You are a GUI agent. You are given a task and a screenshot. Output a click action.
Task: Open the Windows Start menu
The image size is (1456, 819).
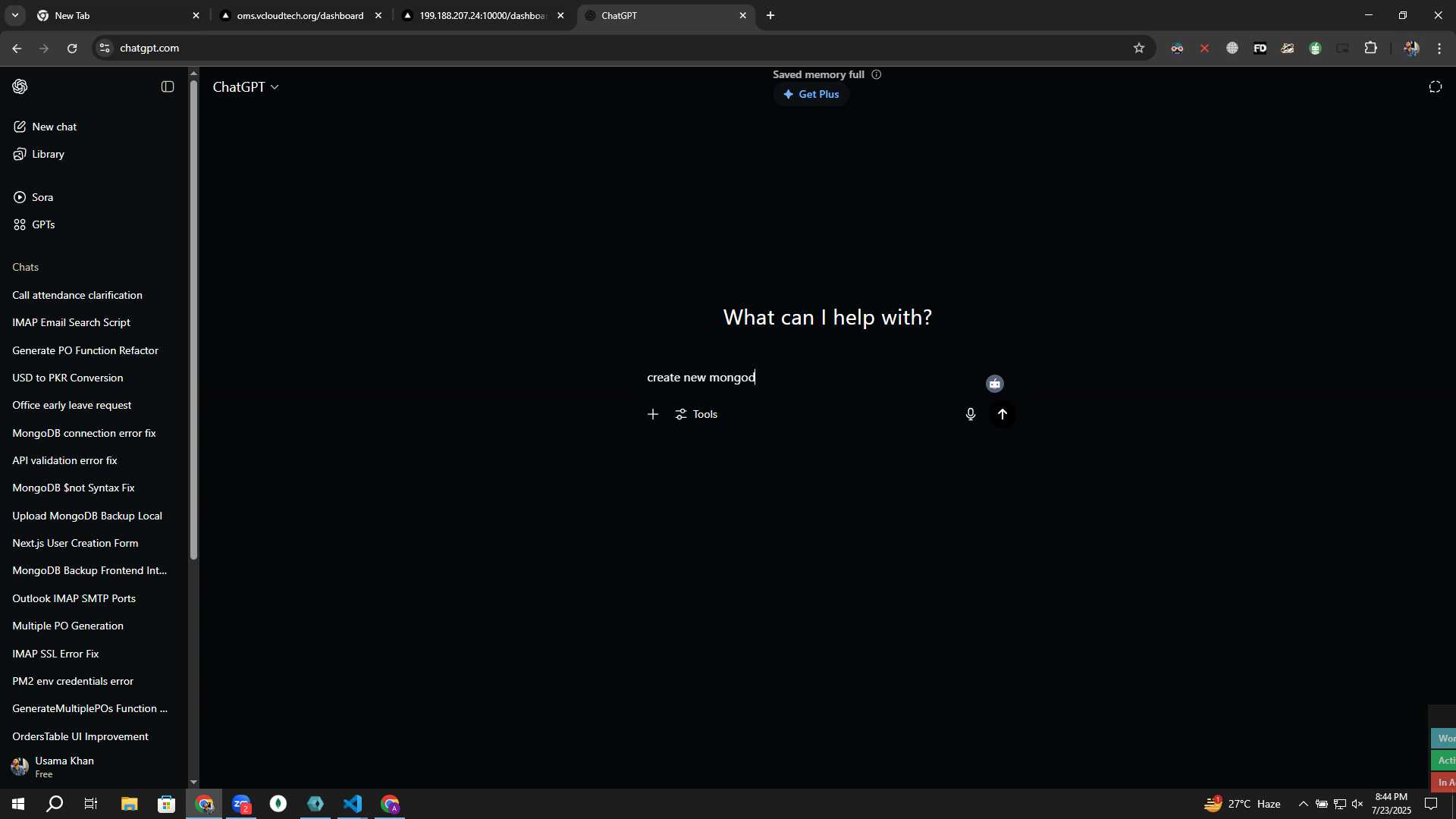(18, 804)
